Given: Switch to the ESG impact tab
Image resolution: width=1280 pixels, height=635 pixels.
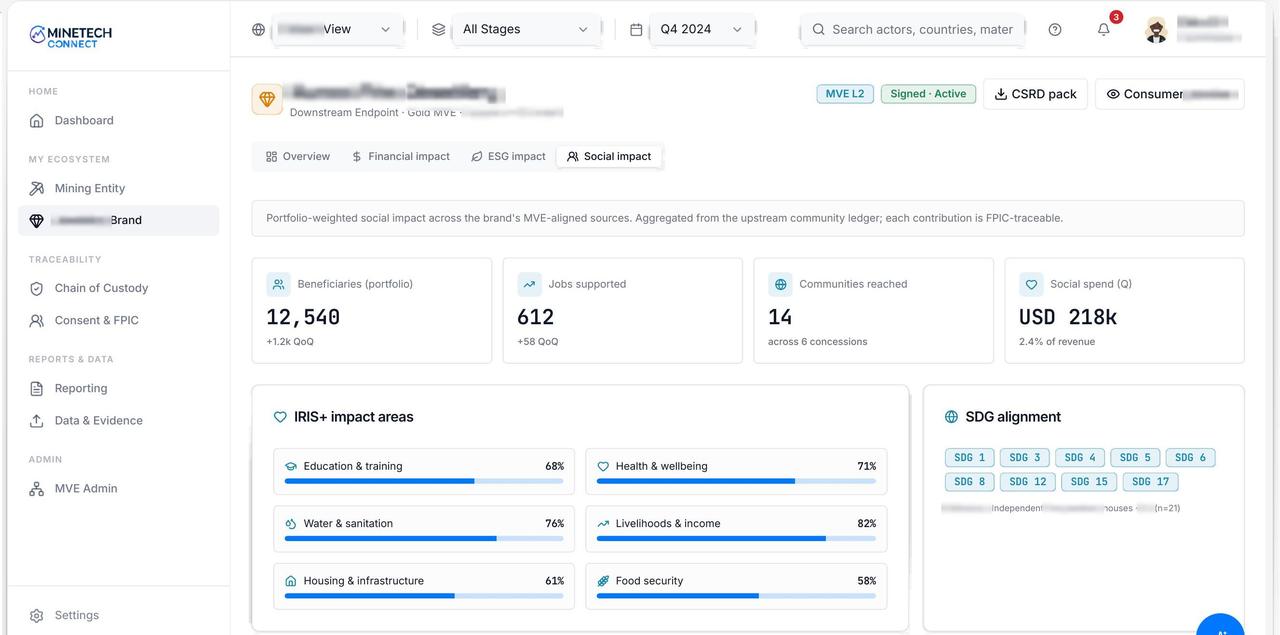Looking at the screenshot, I should tap(508, 156).
